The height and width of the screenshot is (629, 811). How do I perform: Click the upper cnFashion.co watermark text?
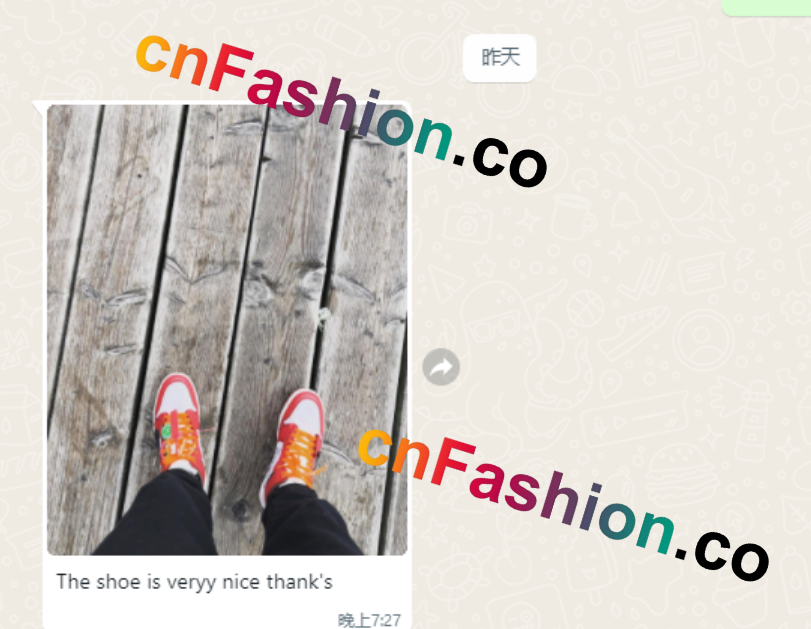(x=341, y=110)
